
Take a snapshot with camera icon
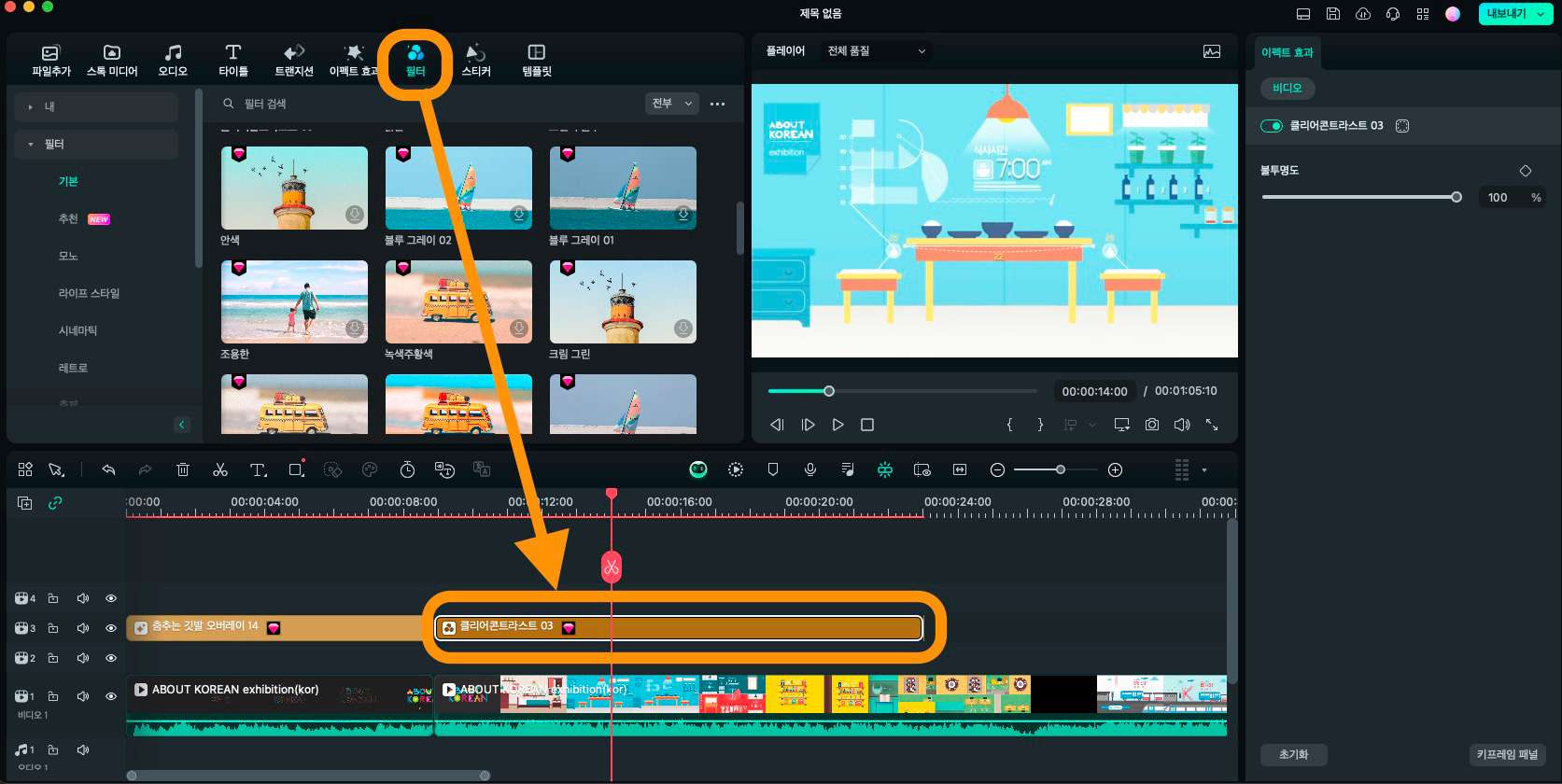point(1152,425)
